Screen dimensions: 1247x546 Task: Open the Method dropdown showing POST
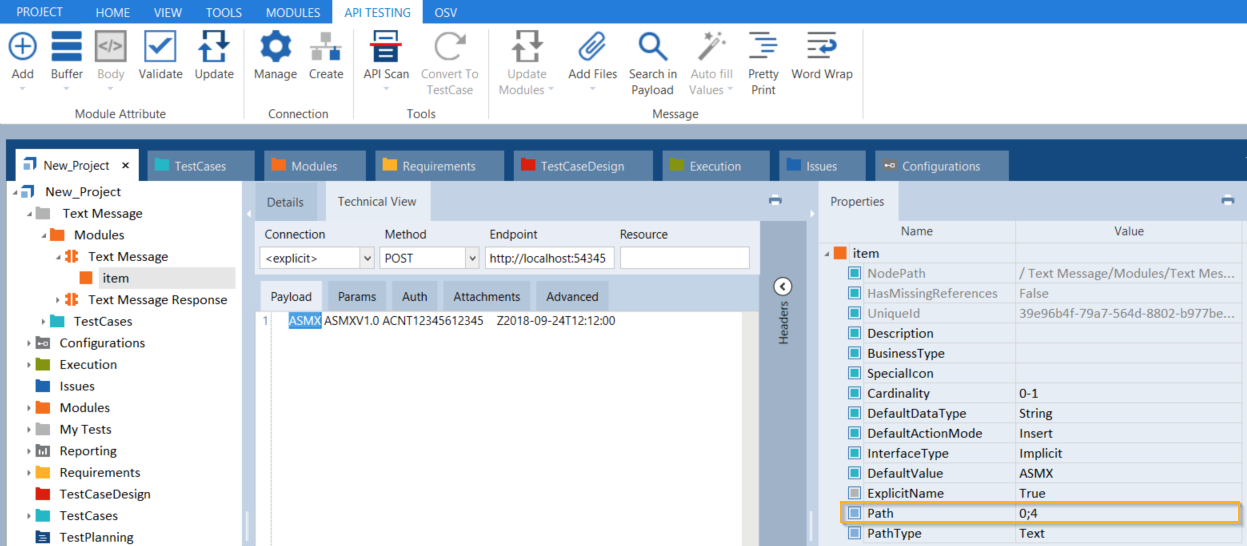point(472,258)
